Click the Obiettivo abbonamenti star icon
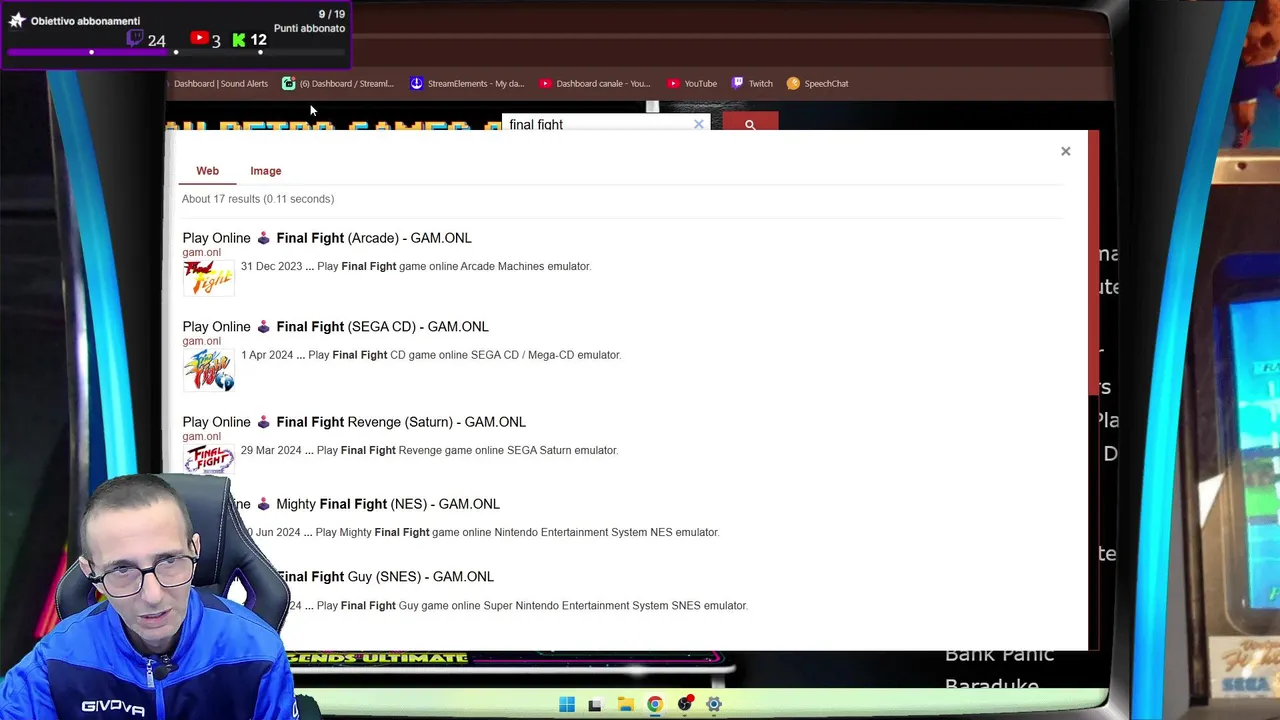The height and width of the screenshot is (720, 1280). 17,20
